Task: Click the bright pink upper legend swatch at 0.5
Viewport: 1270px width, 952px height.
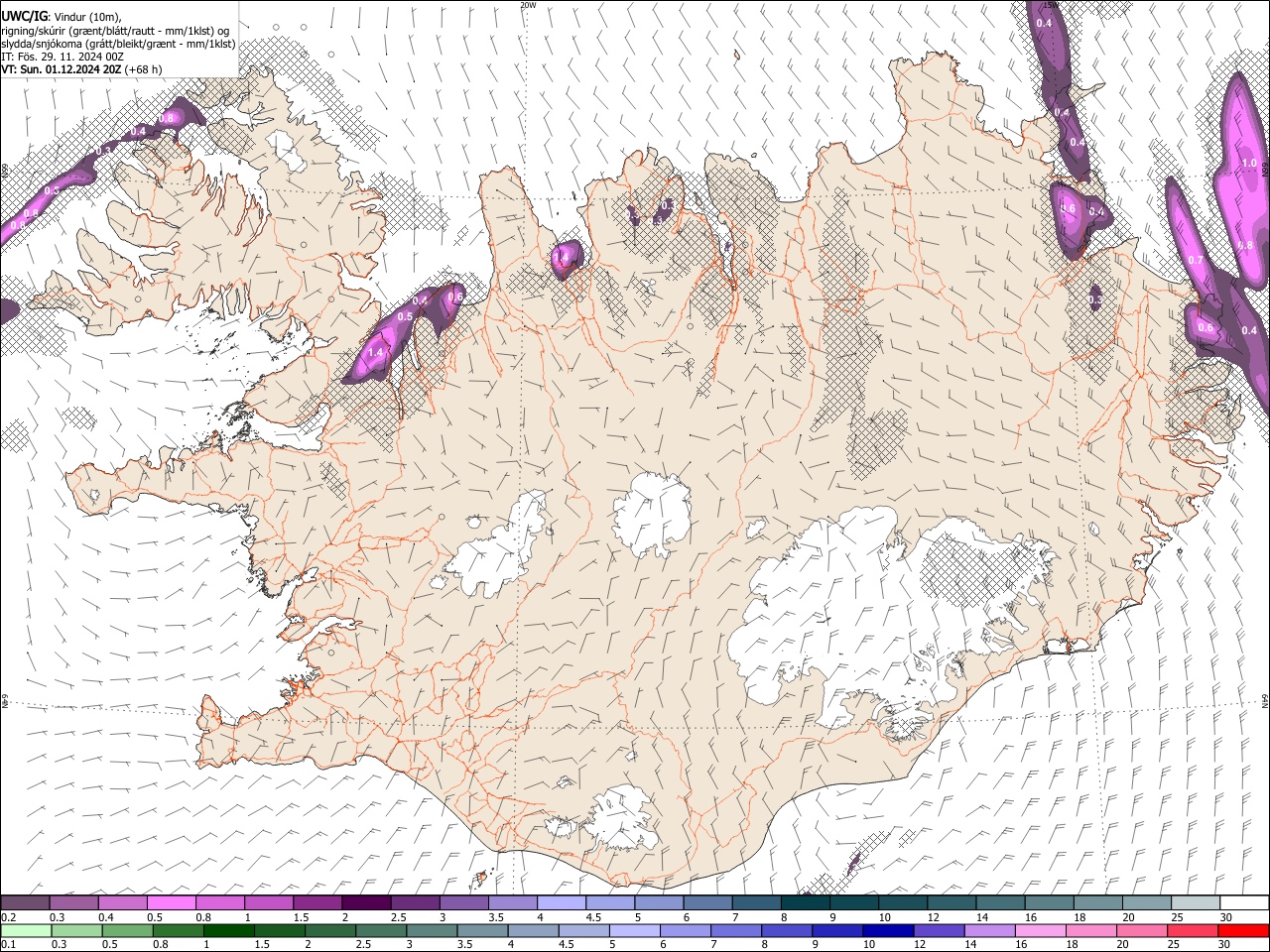Action: [173, 902]
